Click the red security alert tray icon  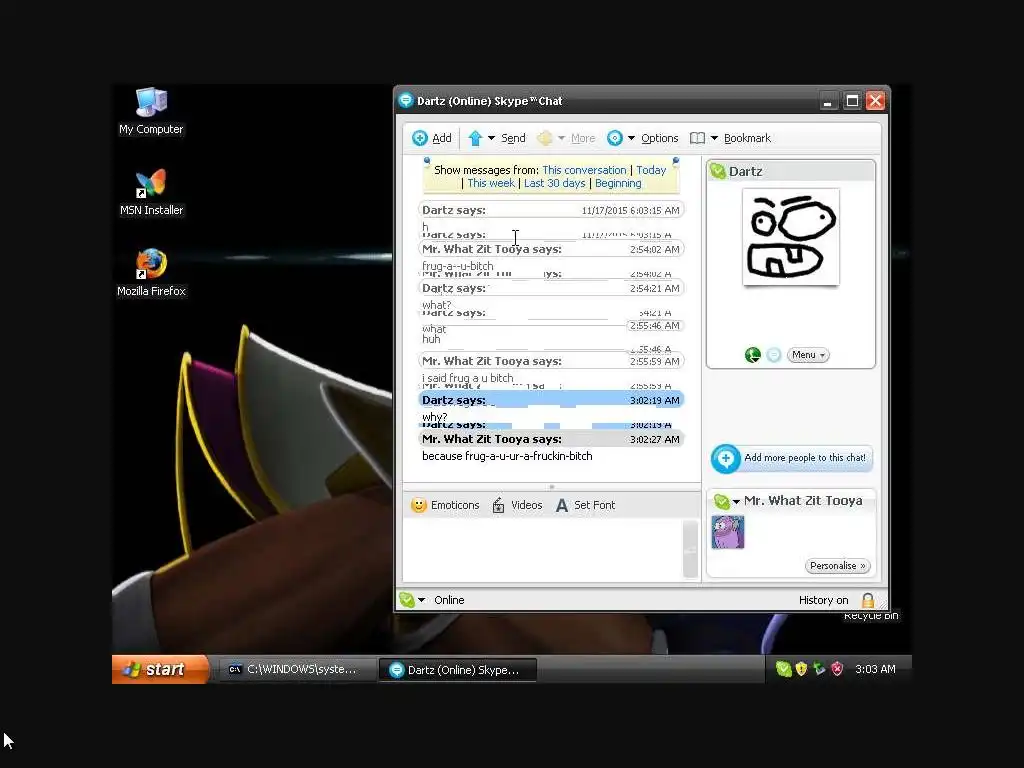837,669
